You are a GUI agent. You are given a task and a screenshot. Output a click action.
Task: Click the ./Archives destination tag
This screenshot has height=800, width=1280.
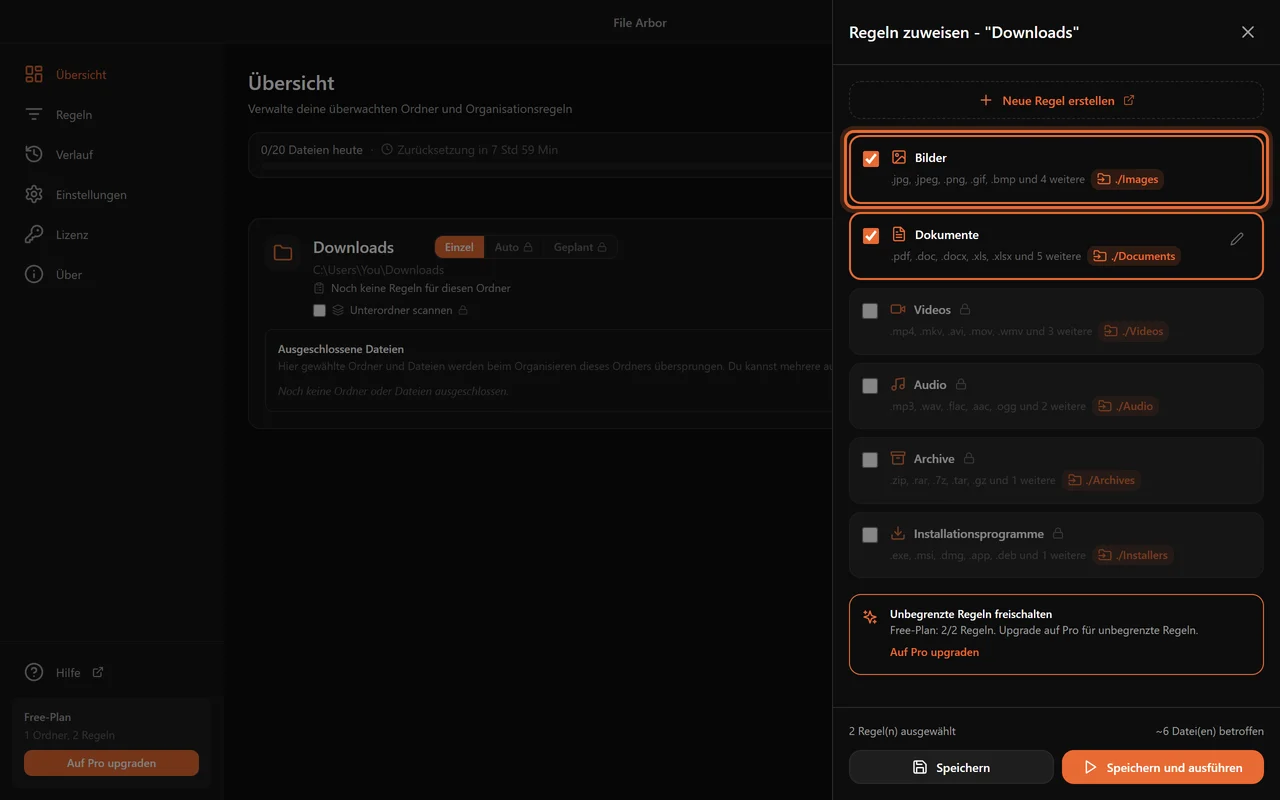[1101, 480]
